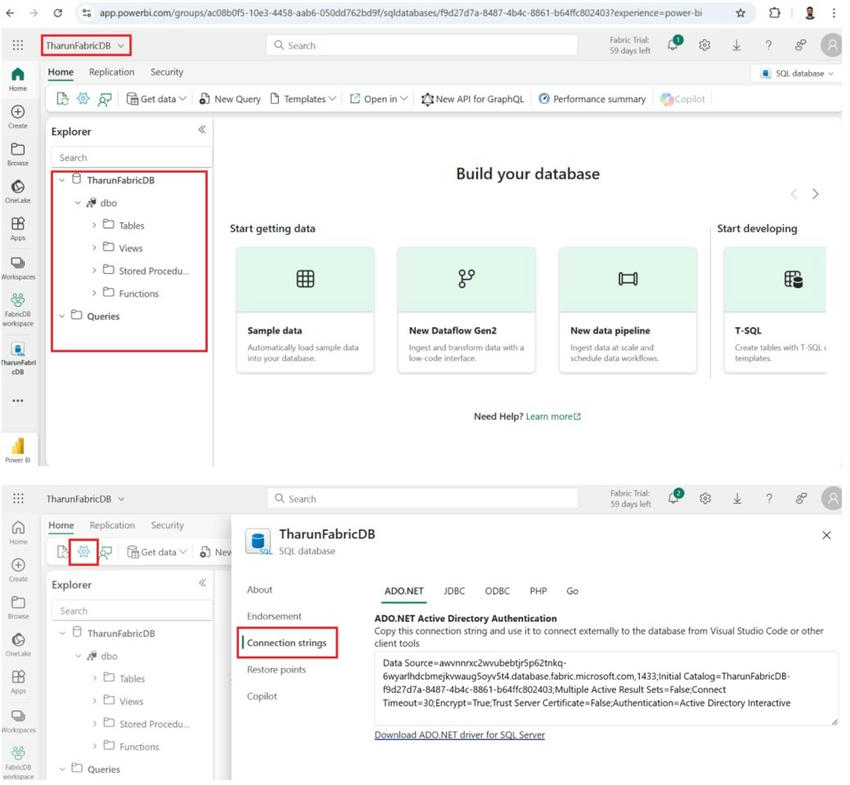Open the Get data dropdown
Image resolution: width=850 pixels, height=785 pixels.
pos(155,98)
